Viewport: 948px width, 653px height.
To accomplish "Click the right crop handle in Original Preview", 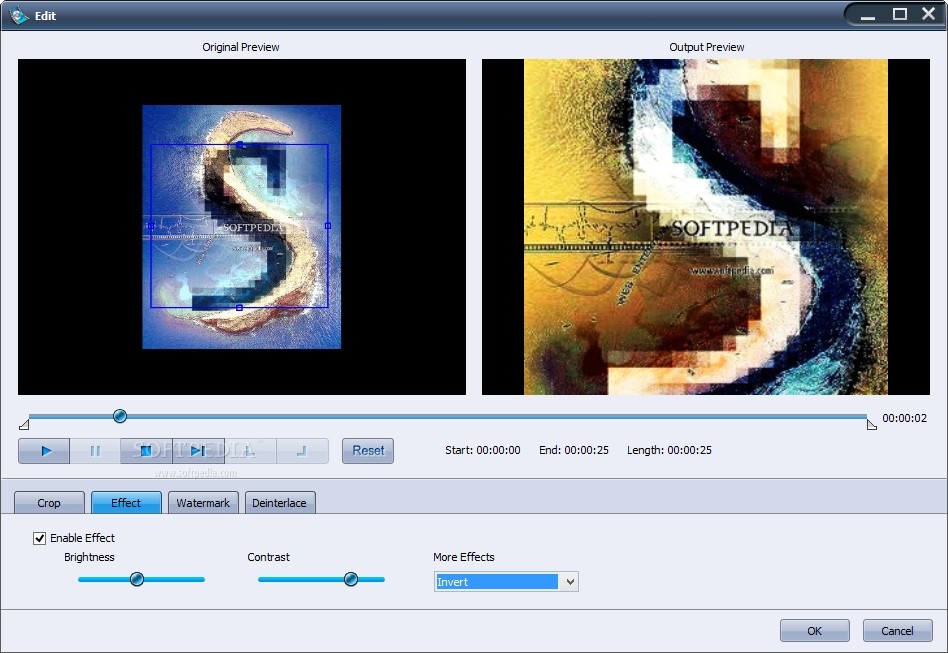I will point(328,226).
